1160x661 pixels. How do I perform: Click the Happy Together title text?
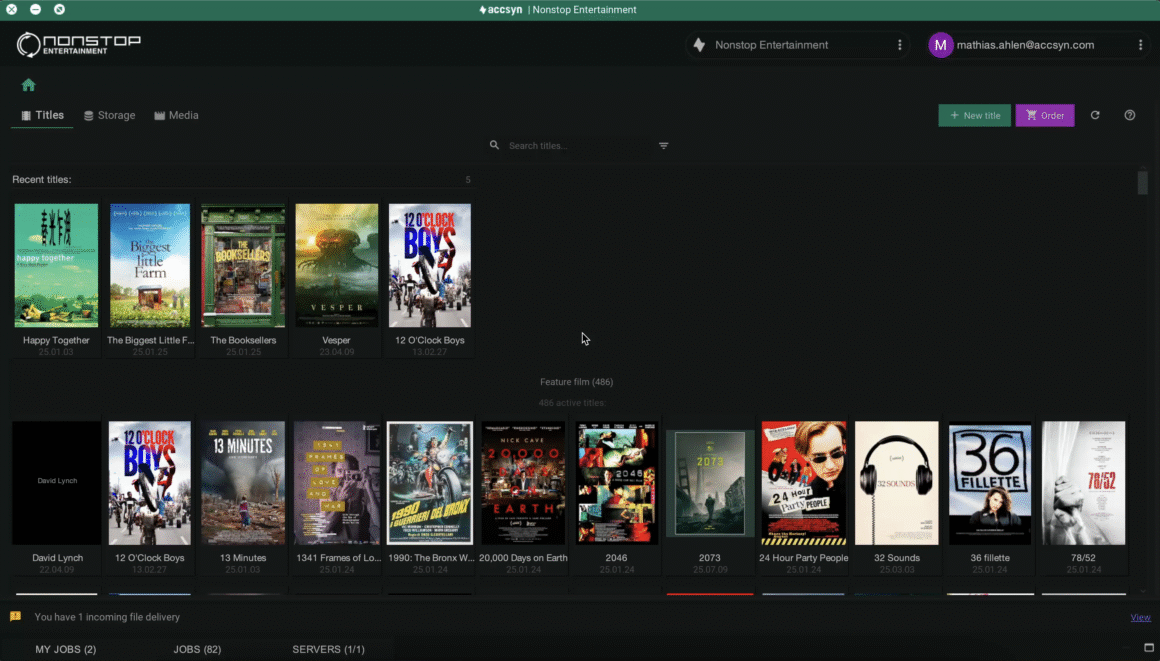56,340
